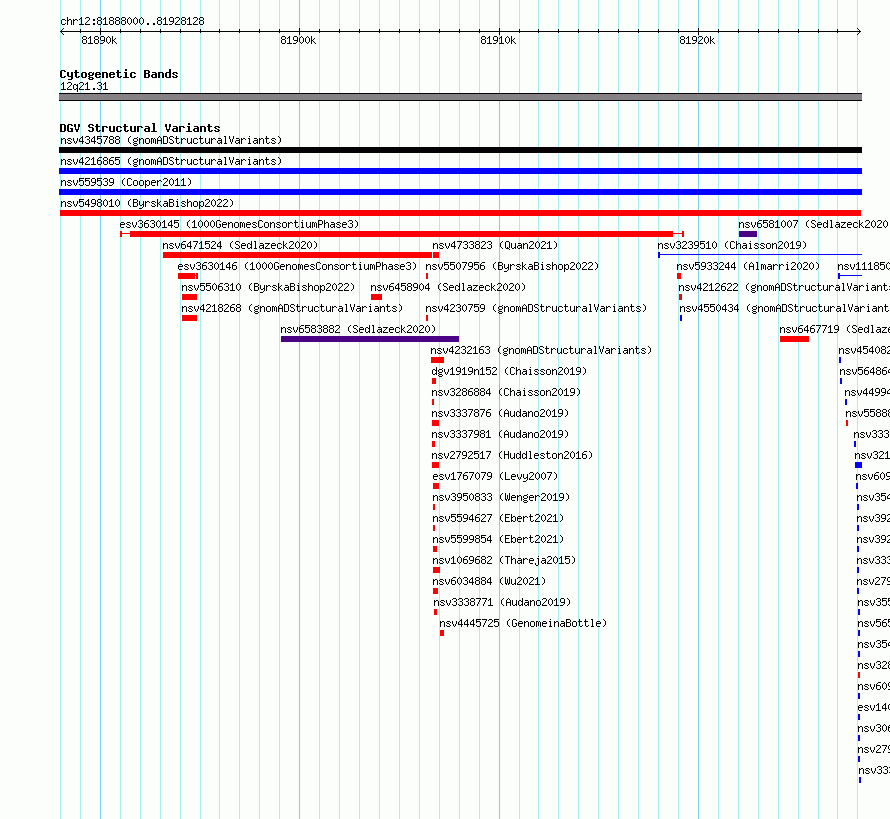This screenshot has width=890, height=819.
Task: Select nsv4230759 gnomADStructuralVariants label
Action: tap(536, 308)
